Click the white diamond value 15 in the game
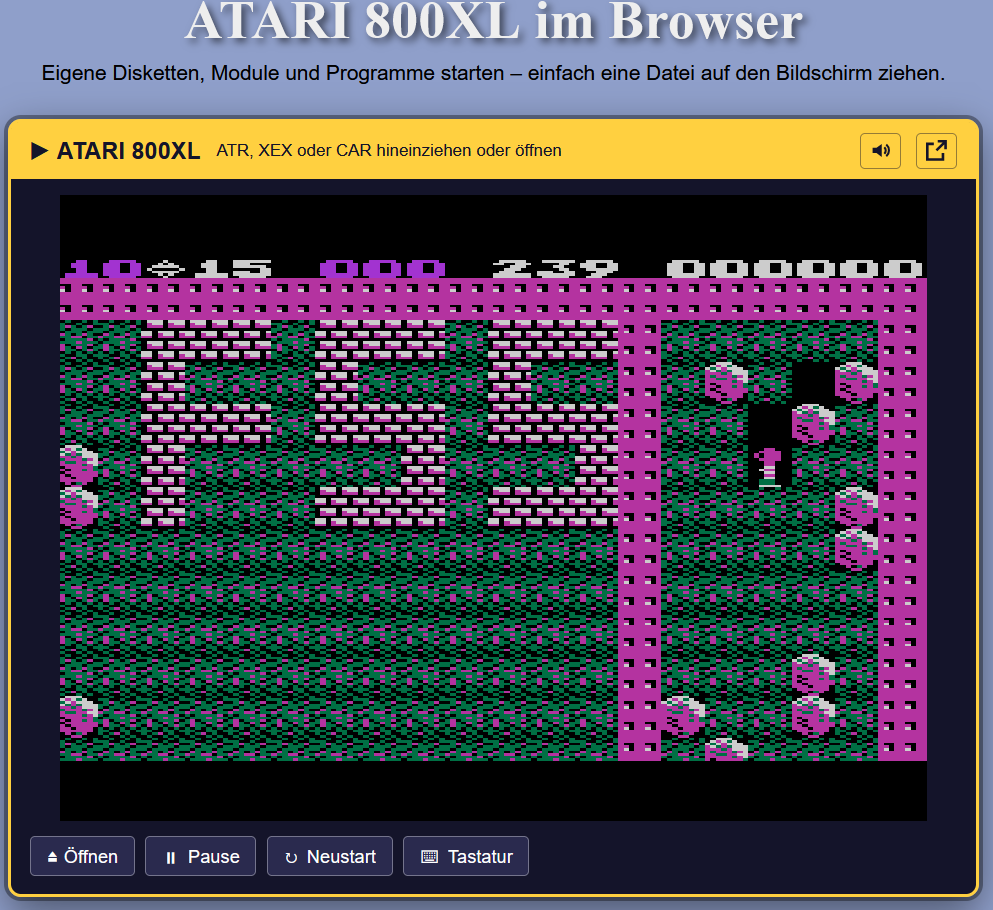 coord(234,269)
